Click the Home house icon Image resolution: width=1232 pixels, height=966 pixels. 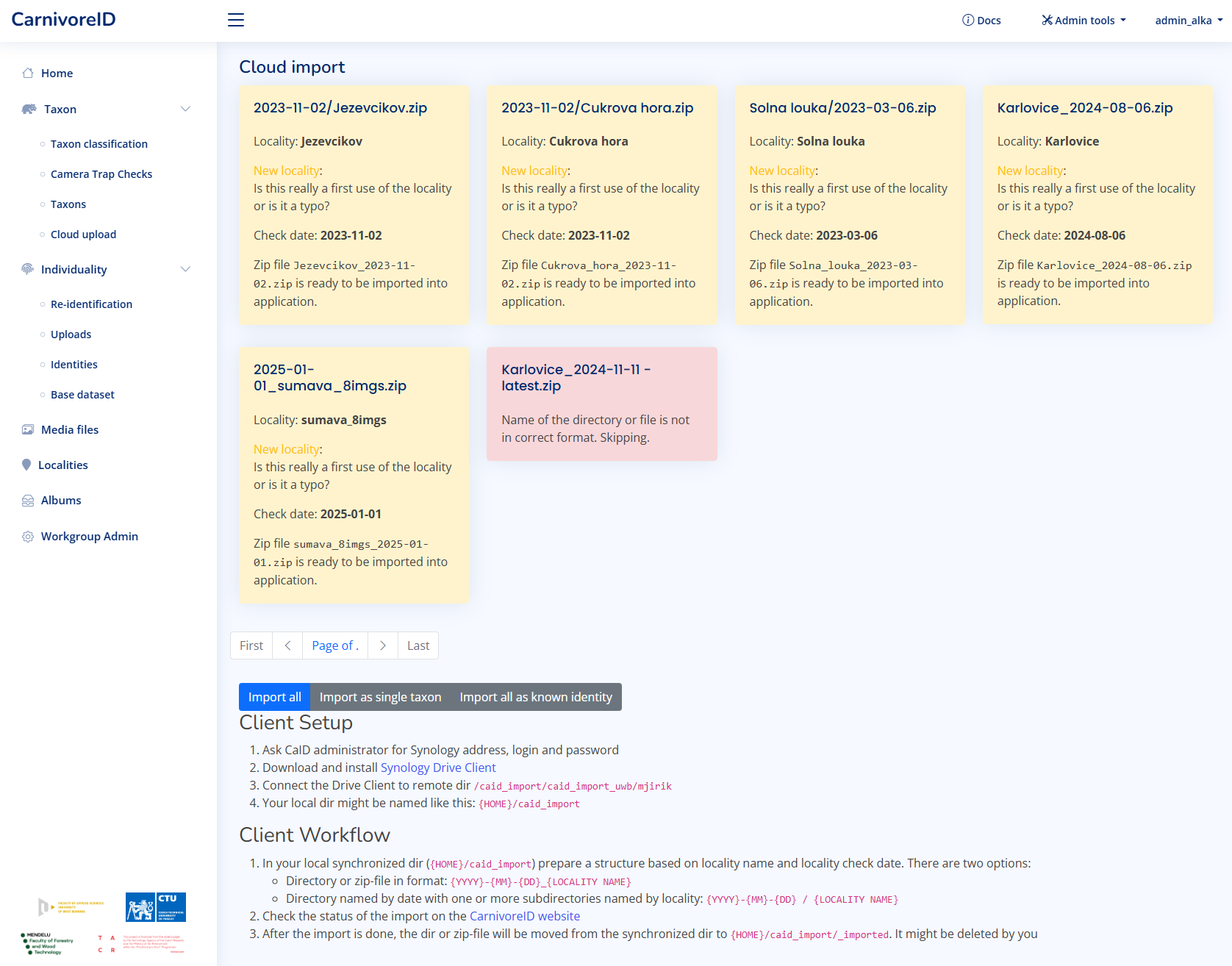point(28,73)
